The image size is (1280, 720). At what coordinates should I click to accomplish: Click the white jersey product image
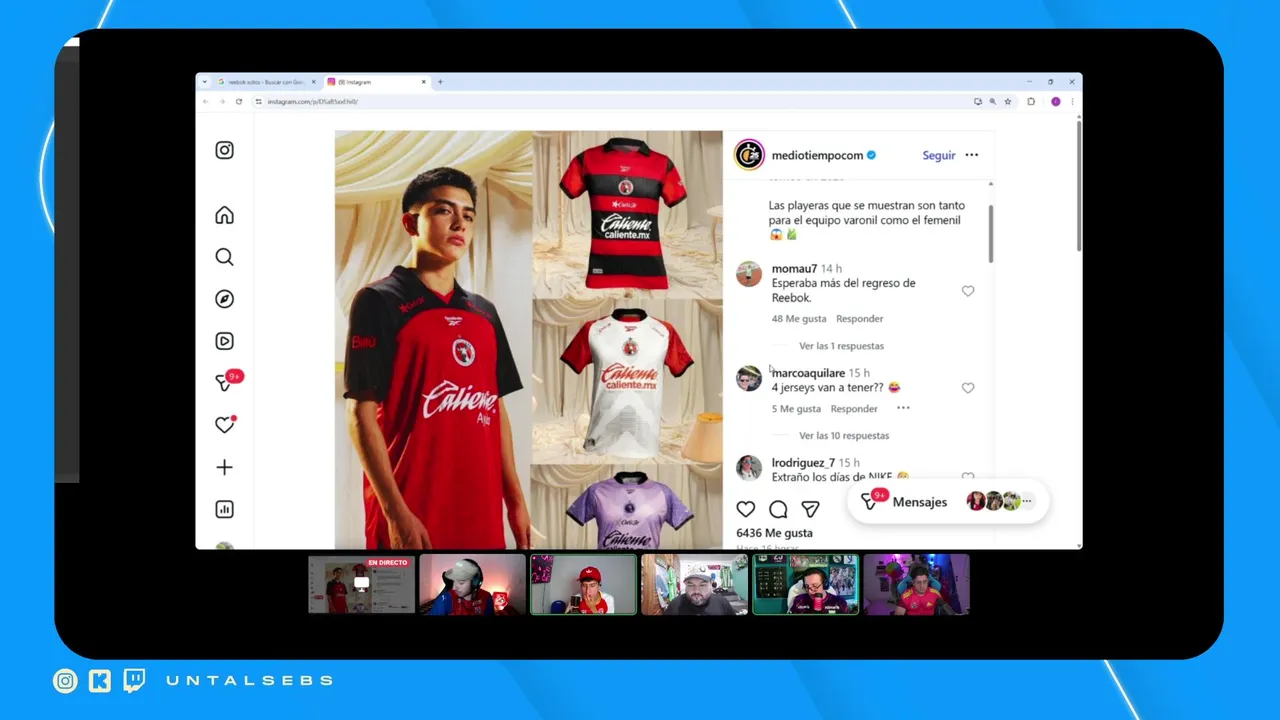(x=626, y=380)
